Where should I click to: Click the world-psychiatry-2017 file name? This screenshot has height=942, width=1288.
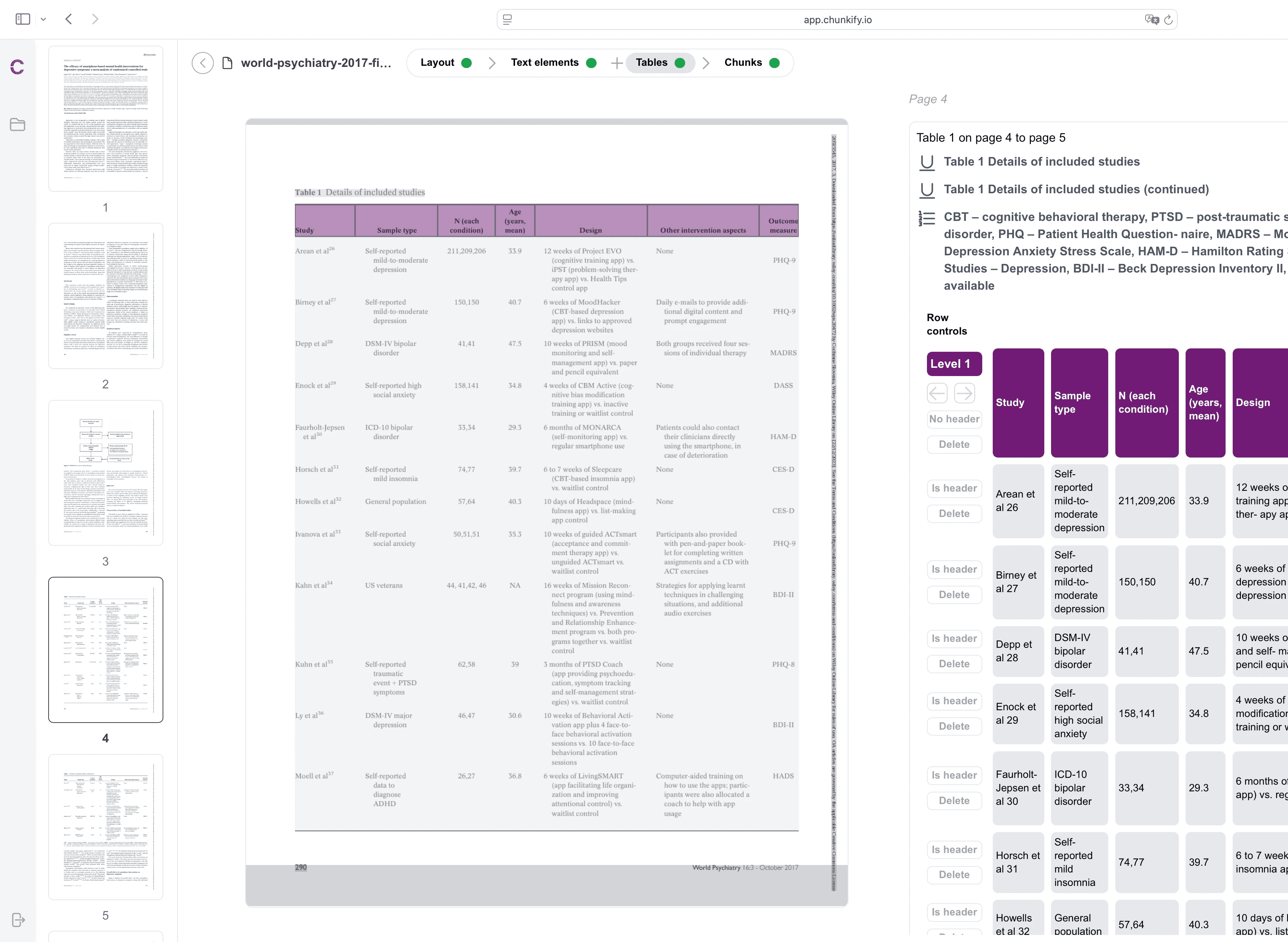[316, 63]
